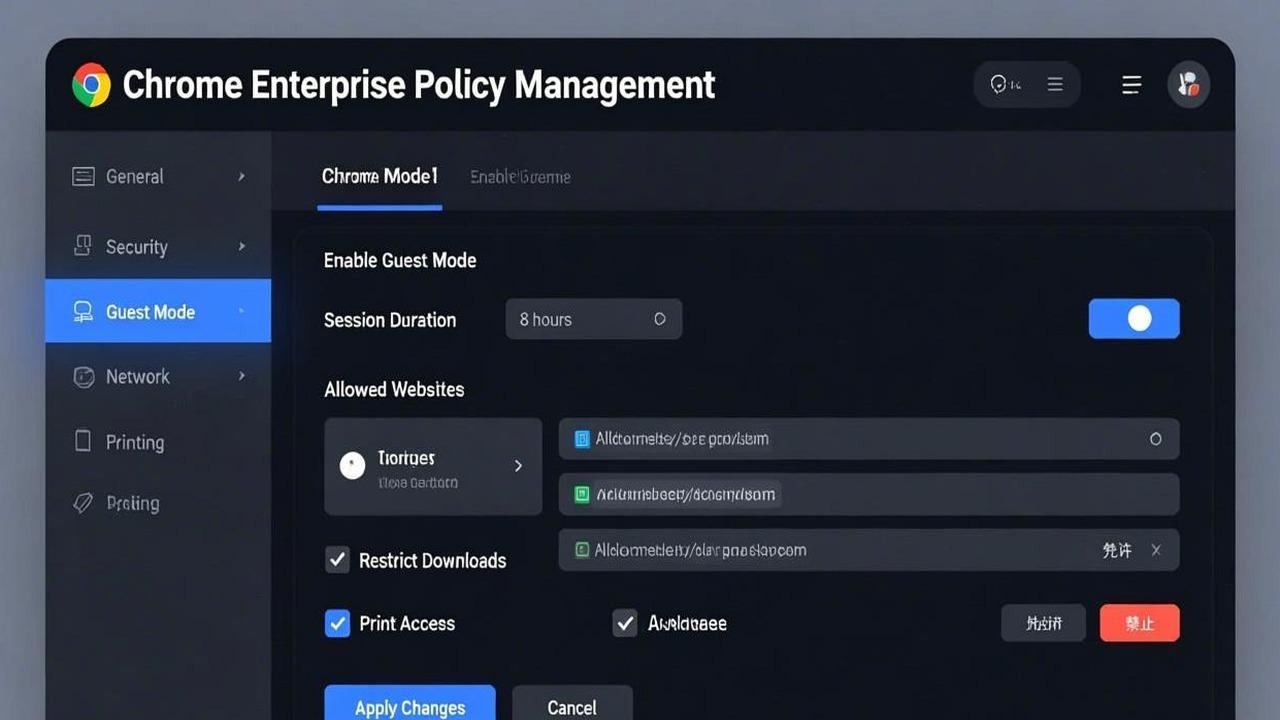Select the white radio circle in the website card
This screenshot has width=1280, height=720.
[352, 465]
